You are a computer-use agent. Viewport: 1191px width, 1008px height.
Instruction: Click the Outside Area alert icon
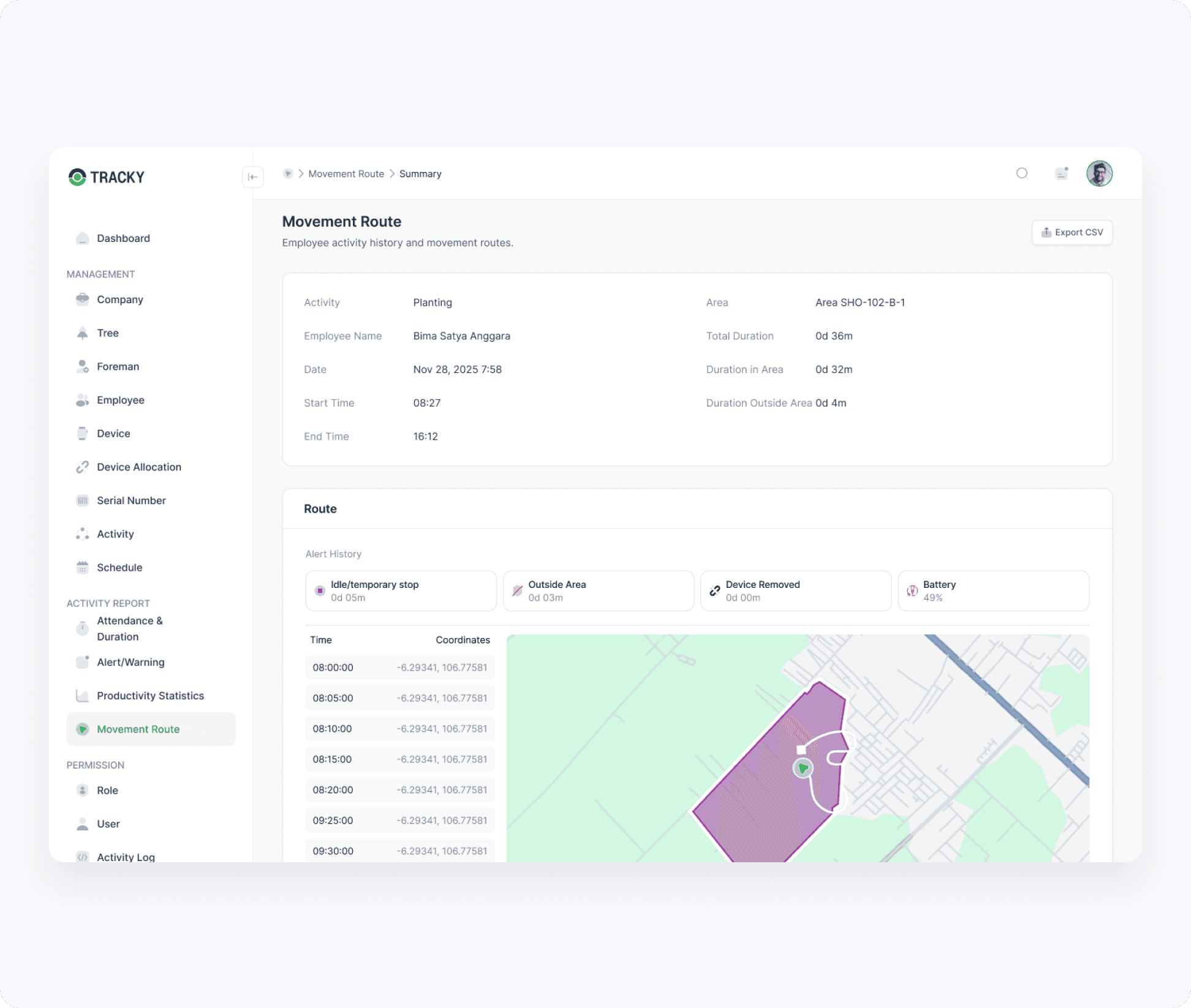coord(517,591)
